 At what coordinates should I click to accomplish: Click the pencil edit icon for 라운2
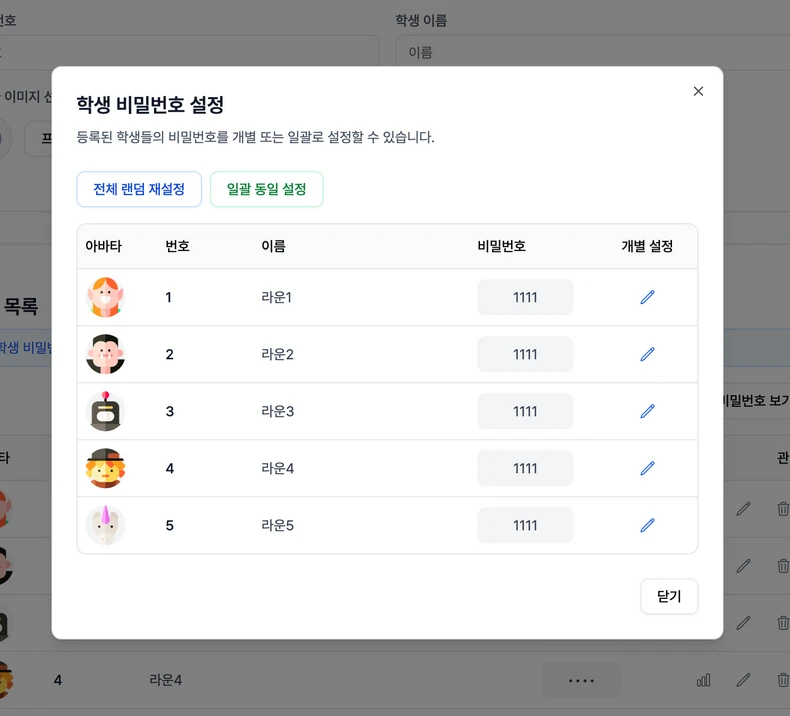(x=647, y=354)
